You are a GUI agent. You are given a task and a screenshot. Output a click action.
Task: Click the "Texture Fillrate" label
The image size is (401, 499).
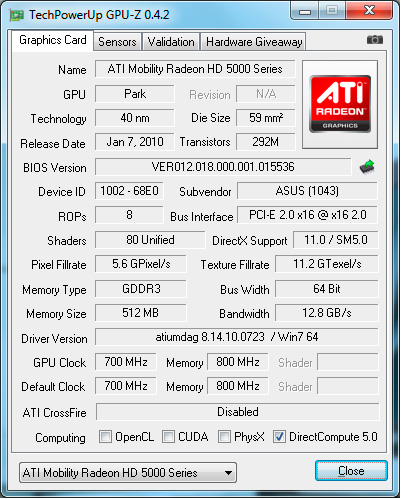pyautogui.click(x=235, y=265)
